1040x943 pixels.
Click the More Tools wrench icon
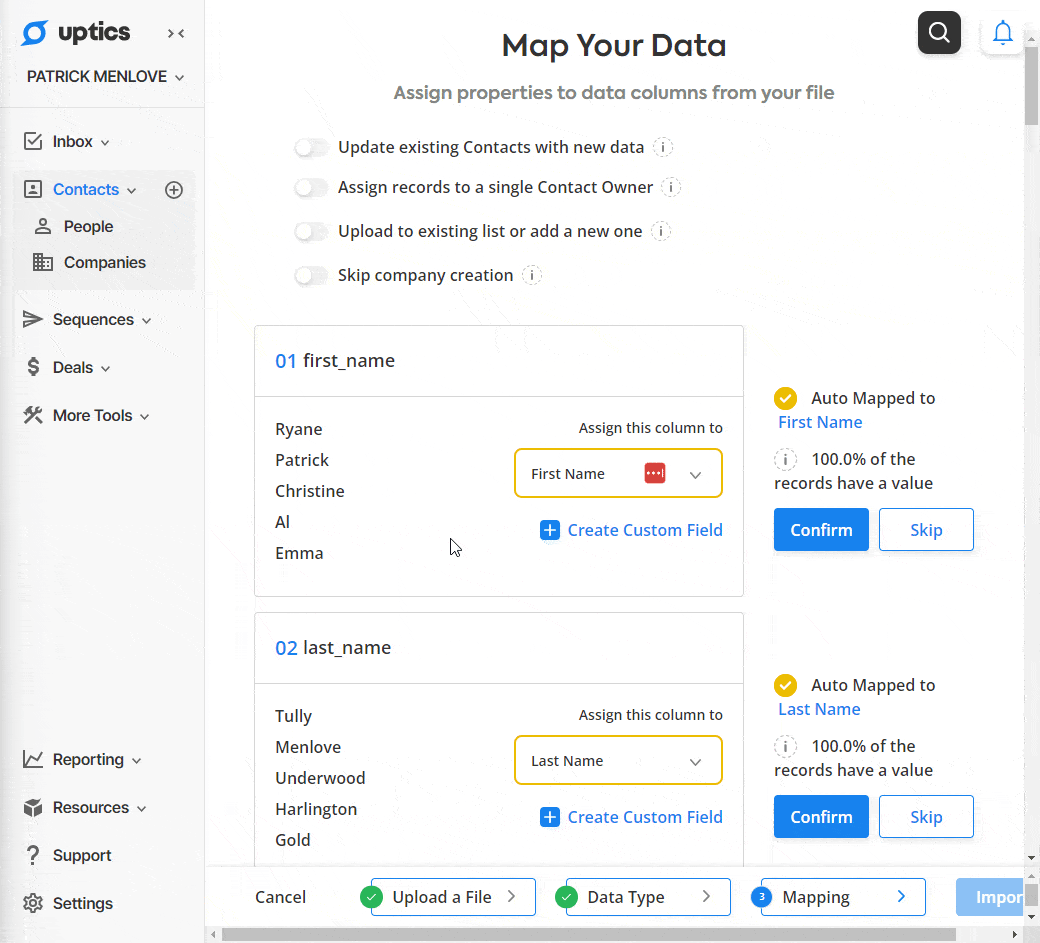(x=33, y=415)
